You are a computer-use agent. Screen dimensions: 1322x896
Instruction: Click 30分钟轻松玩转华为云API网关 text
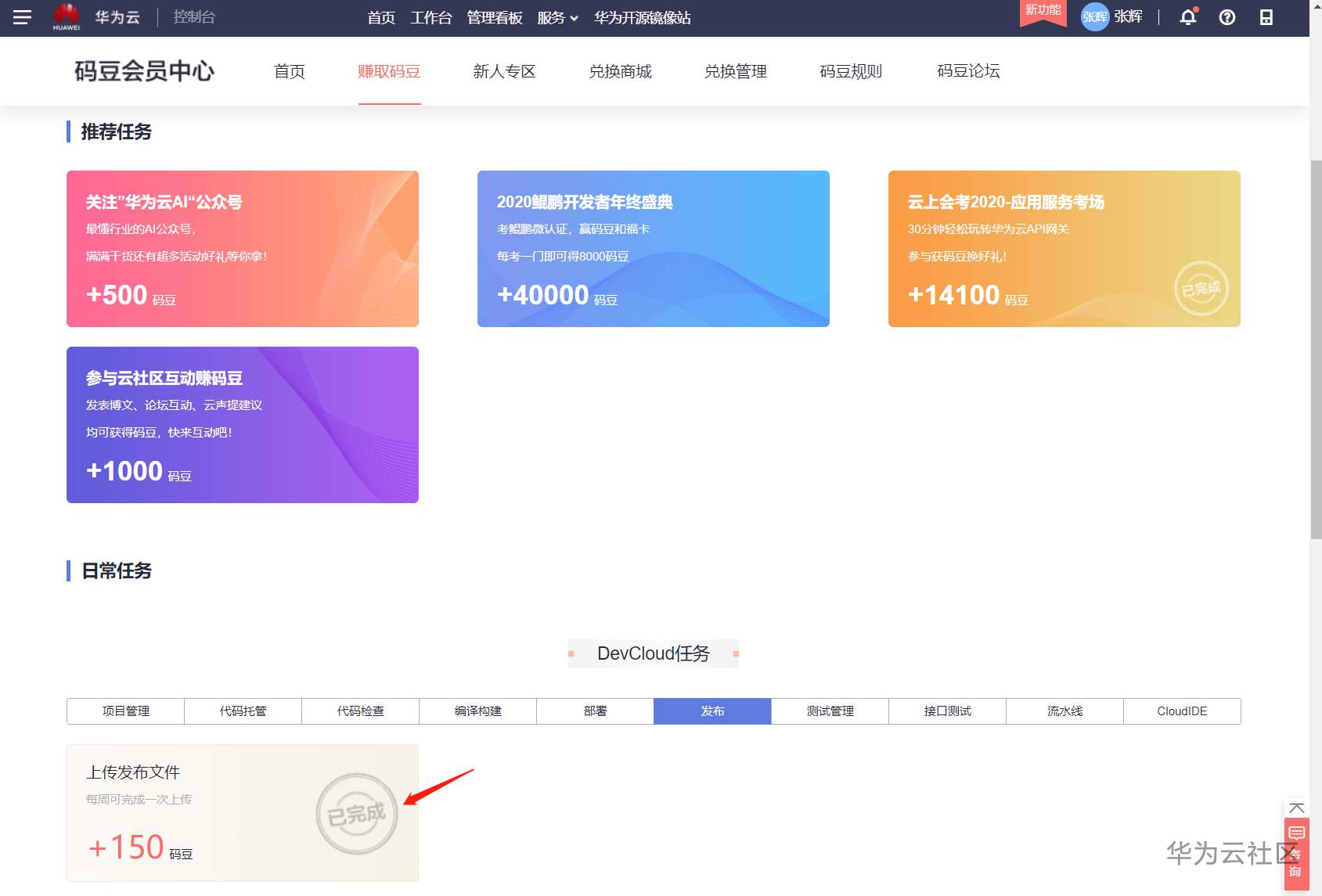[x=989, y=228]
